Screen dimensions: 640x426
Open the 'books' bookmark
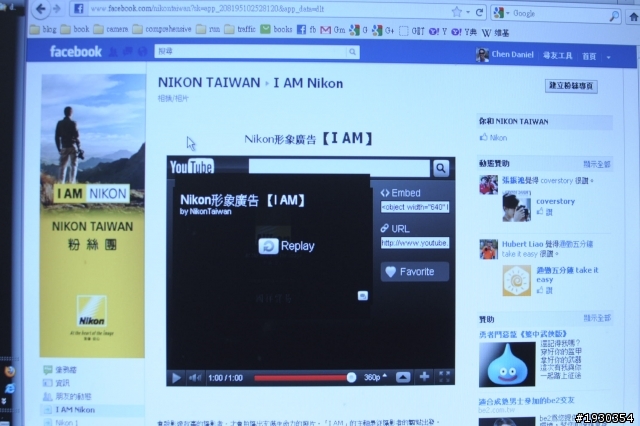click(276, 29)
